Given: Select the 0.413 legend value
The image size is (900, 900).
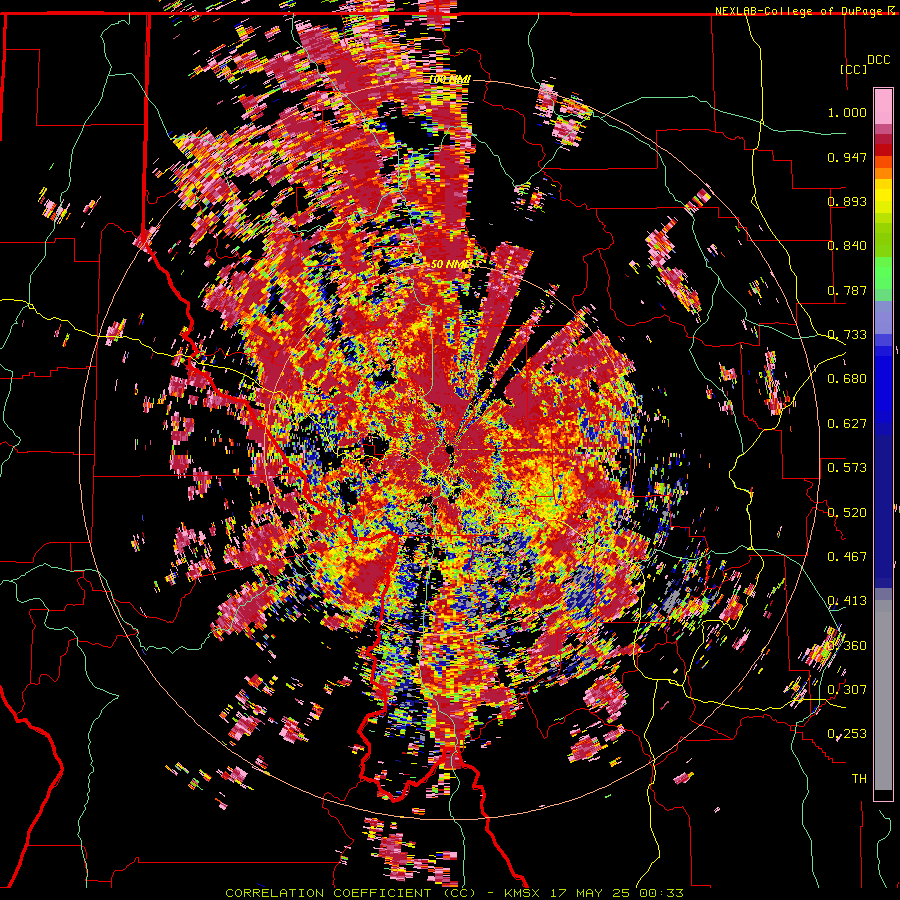Looking at the screenshot, I should click(x=847, y=601).
